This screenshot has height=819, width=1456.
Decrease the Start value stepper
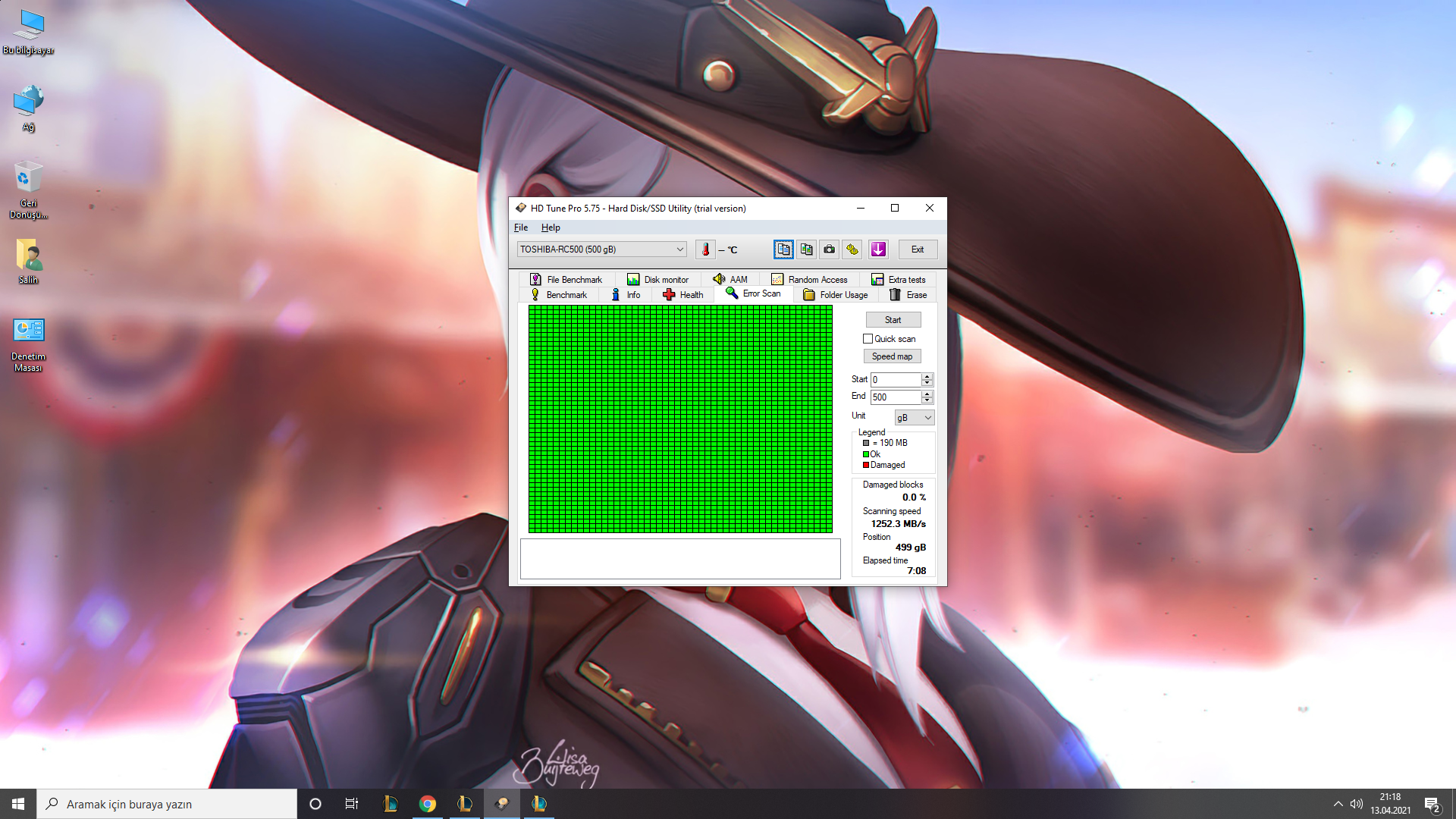(x=927, y=383)
